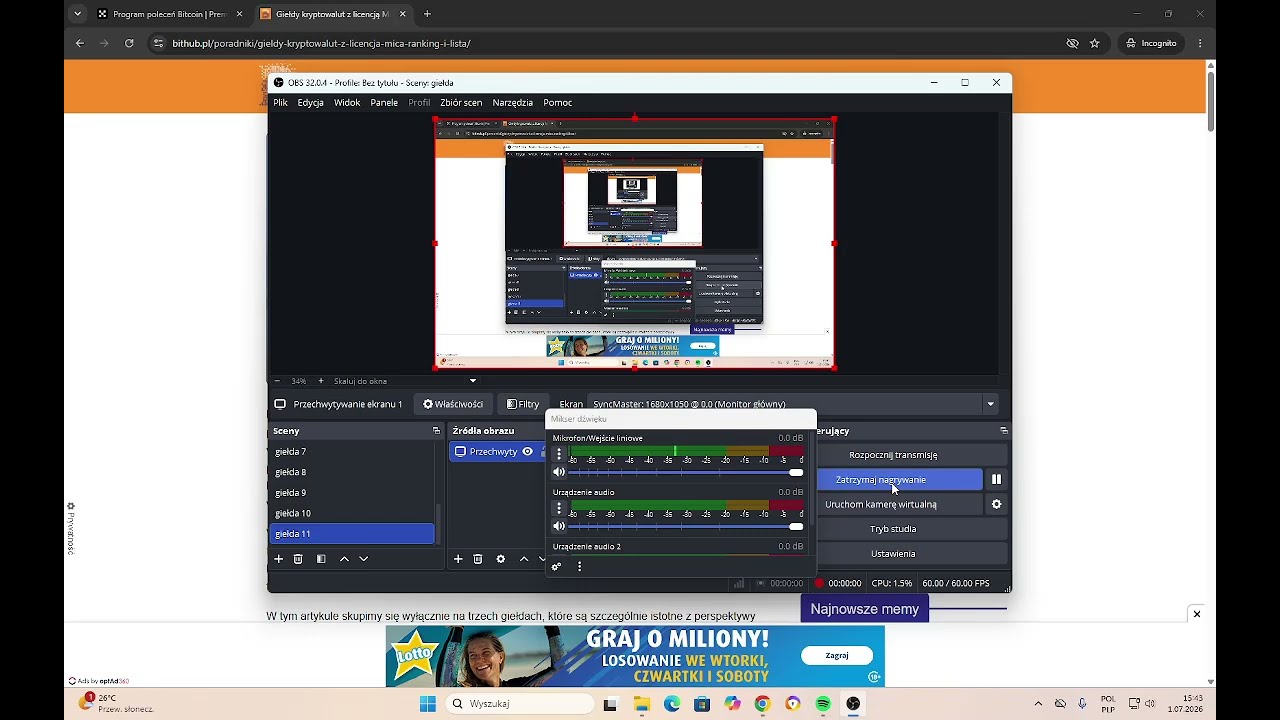Reload the bithub.pl page
This screenshot has width=1280, height=720.
coord(129,43)
